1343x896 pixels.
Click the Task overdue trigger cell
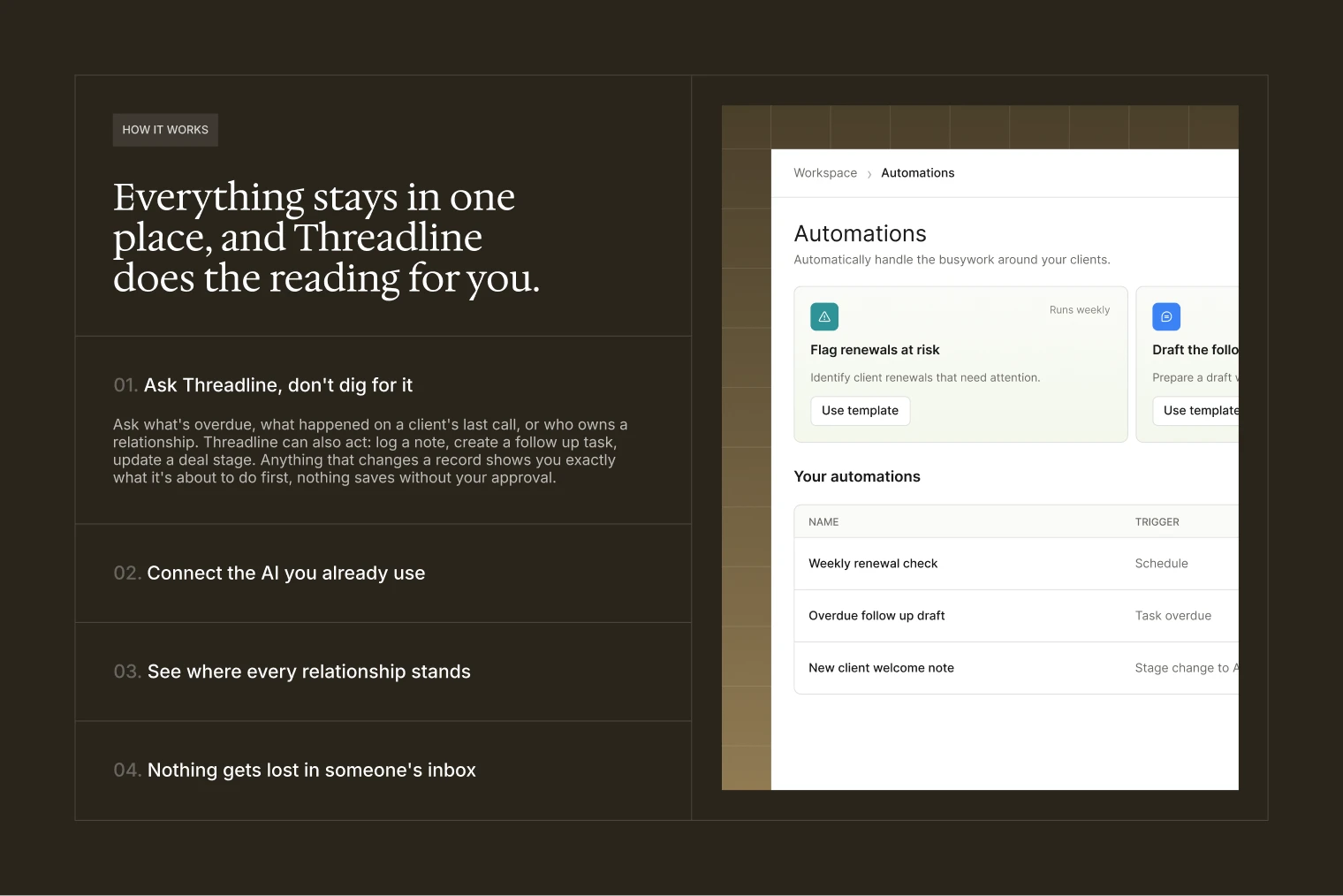point(1172,616)
